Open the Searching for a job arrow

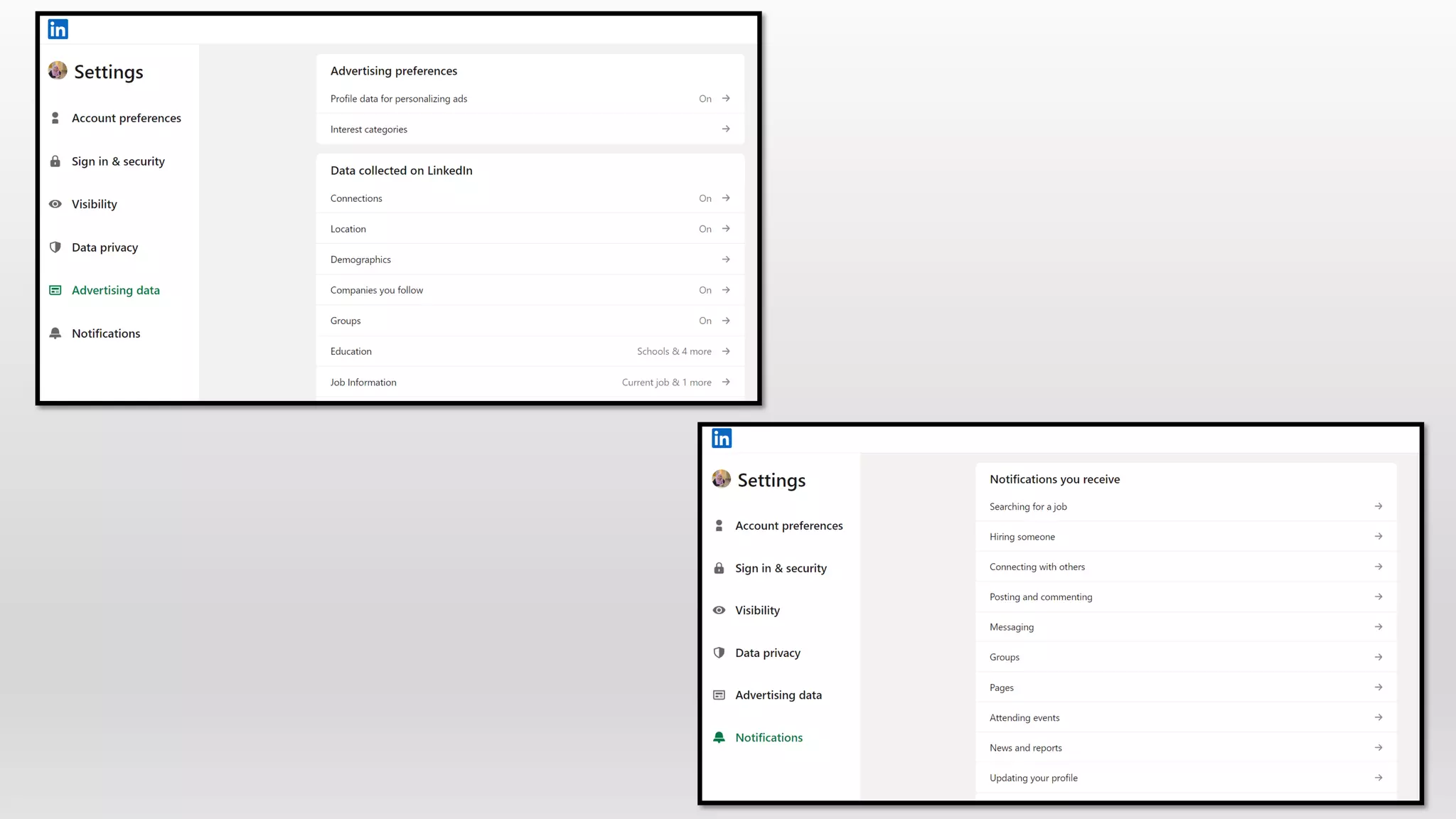pyautogui.click(x=1378, y=506)
